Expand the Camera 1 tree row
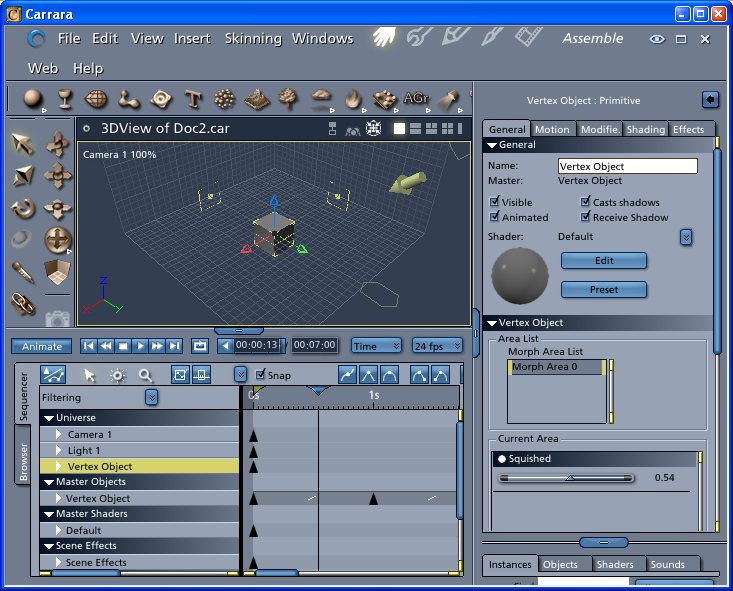This screenshot has width=733, height=591. tap(58, 434)
